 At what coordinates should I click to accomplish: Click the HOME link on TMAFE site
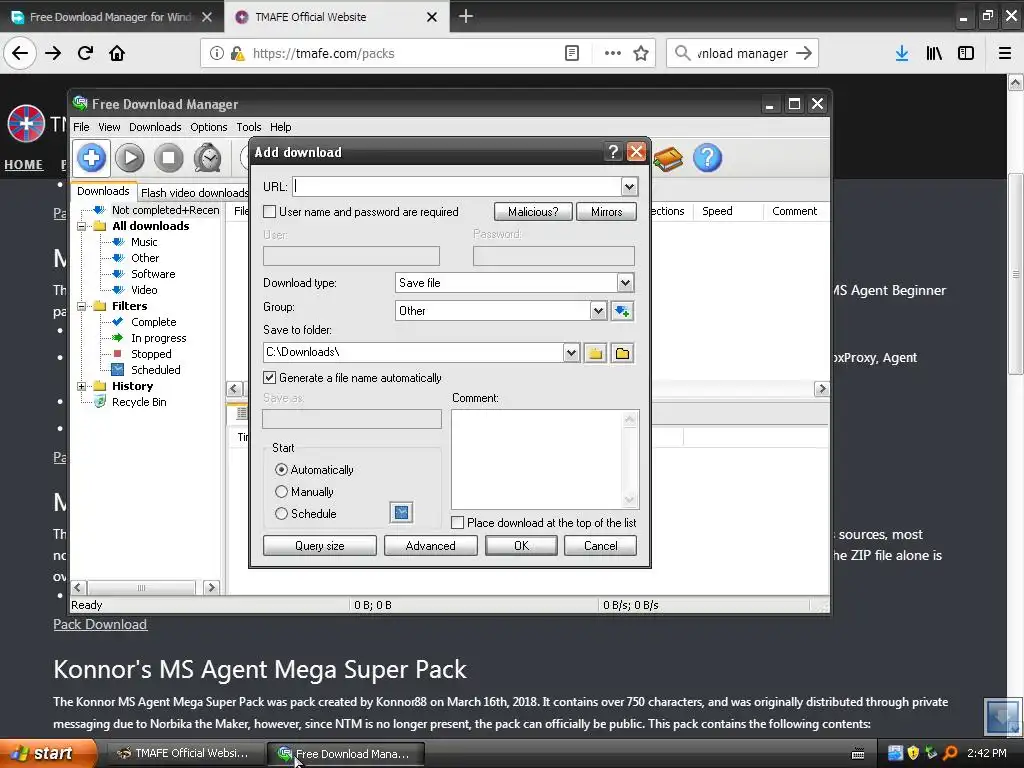click(x=24, y=165)
